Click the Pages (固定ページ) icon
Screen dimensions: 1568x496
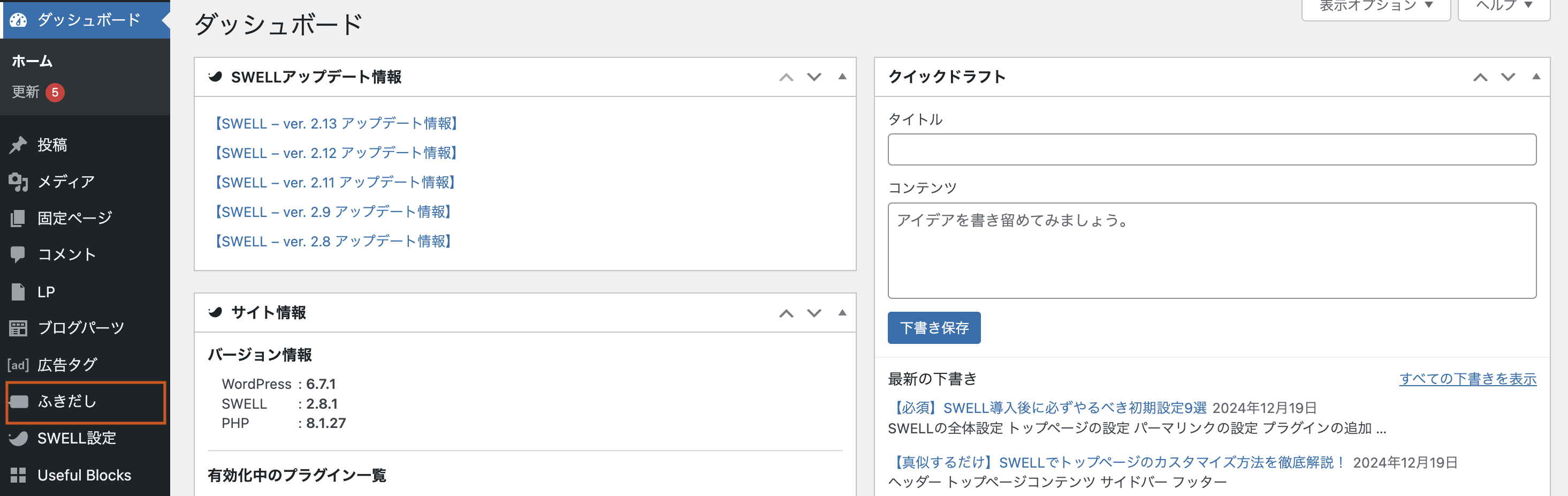tap(18, 218)
